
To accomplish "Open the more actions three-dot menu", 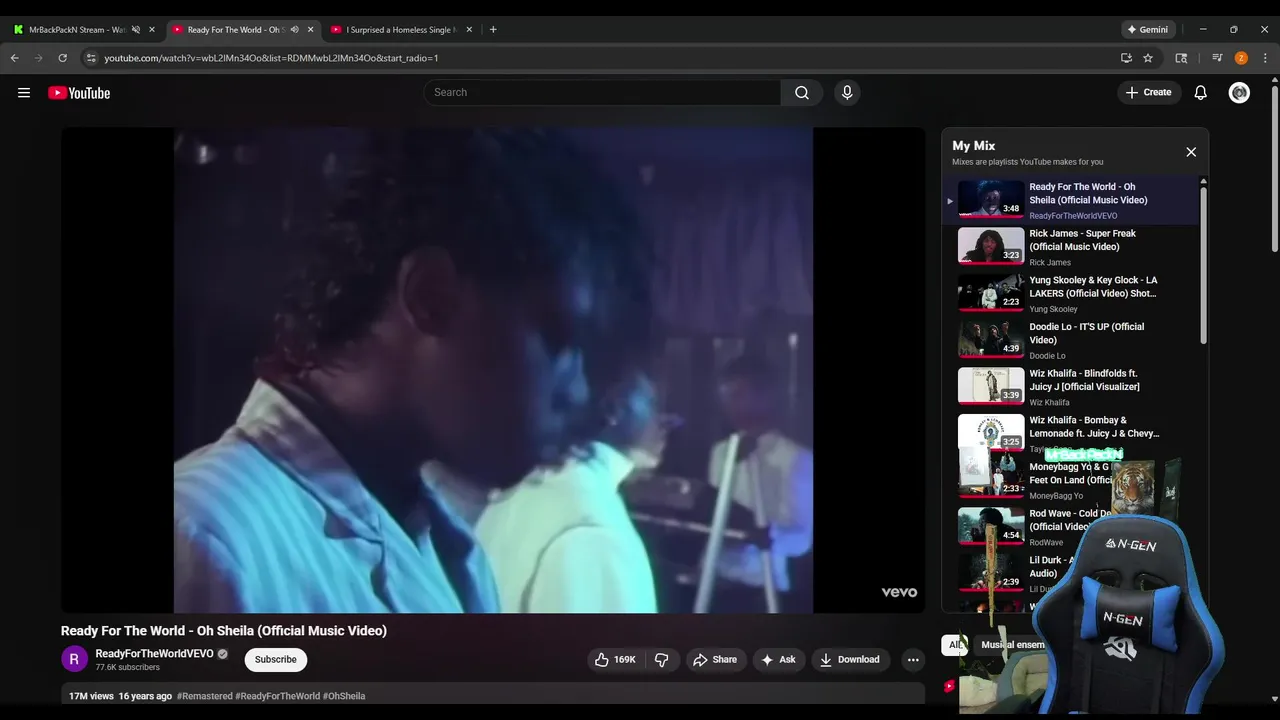I will [x=912, y=660].
